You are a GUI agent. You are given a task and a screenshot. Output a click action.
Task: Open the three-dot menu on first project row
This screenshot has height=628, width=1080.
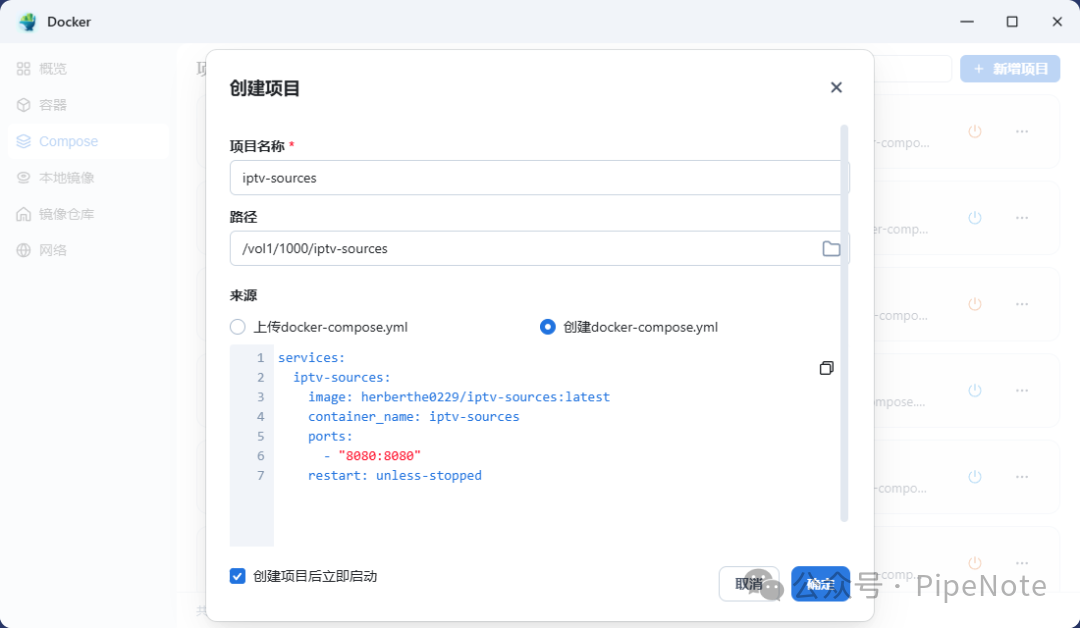[1021, 131]
